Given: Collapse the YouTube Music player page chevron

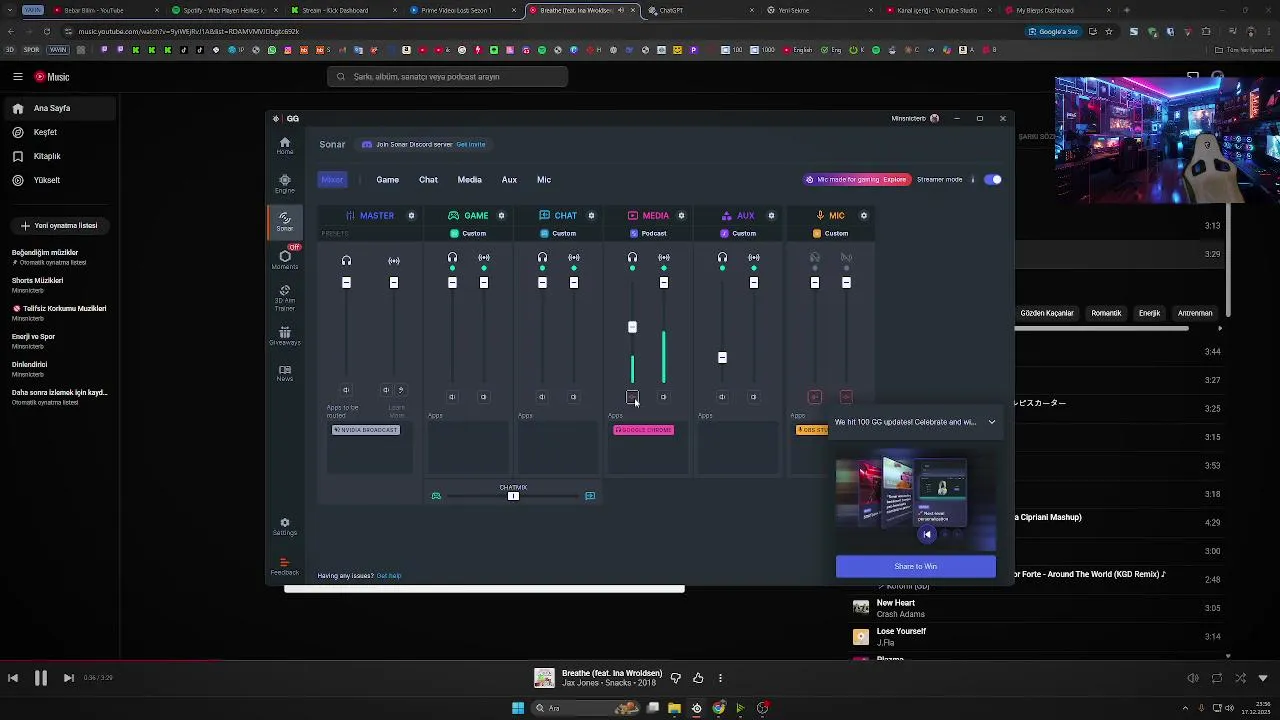Looking at the screenshot, I should click(x=1263, y=678).
